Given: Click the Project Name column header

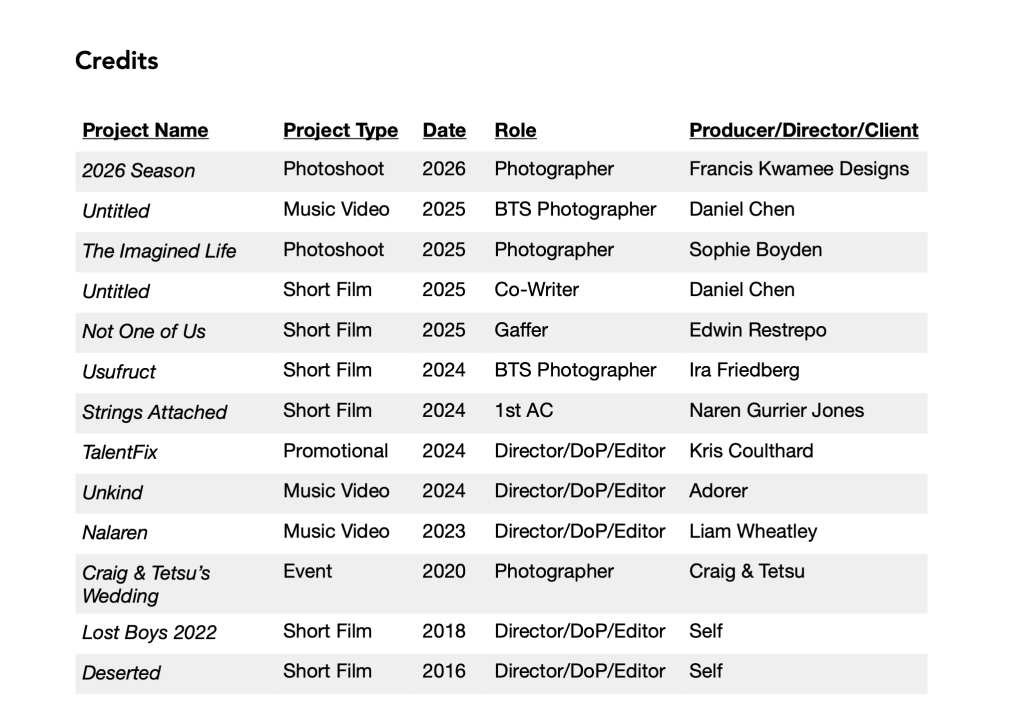Looking at the screenshot, I should pyautogui.click(x=145, y=130).
